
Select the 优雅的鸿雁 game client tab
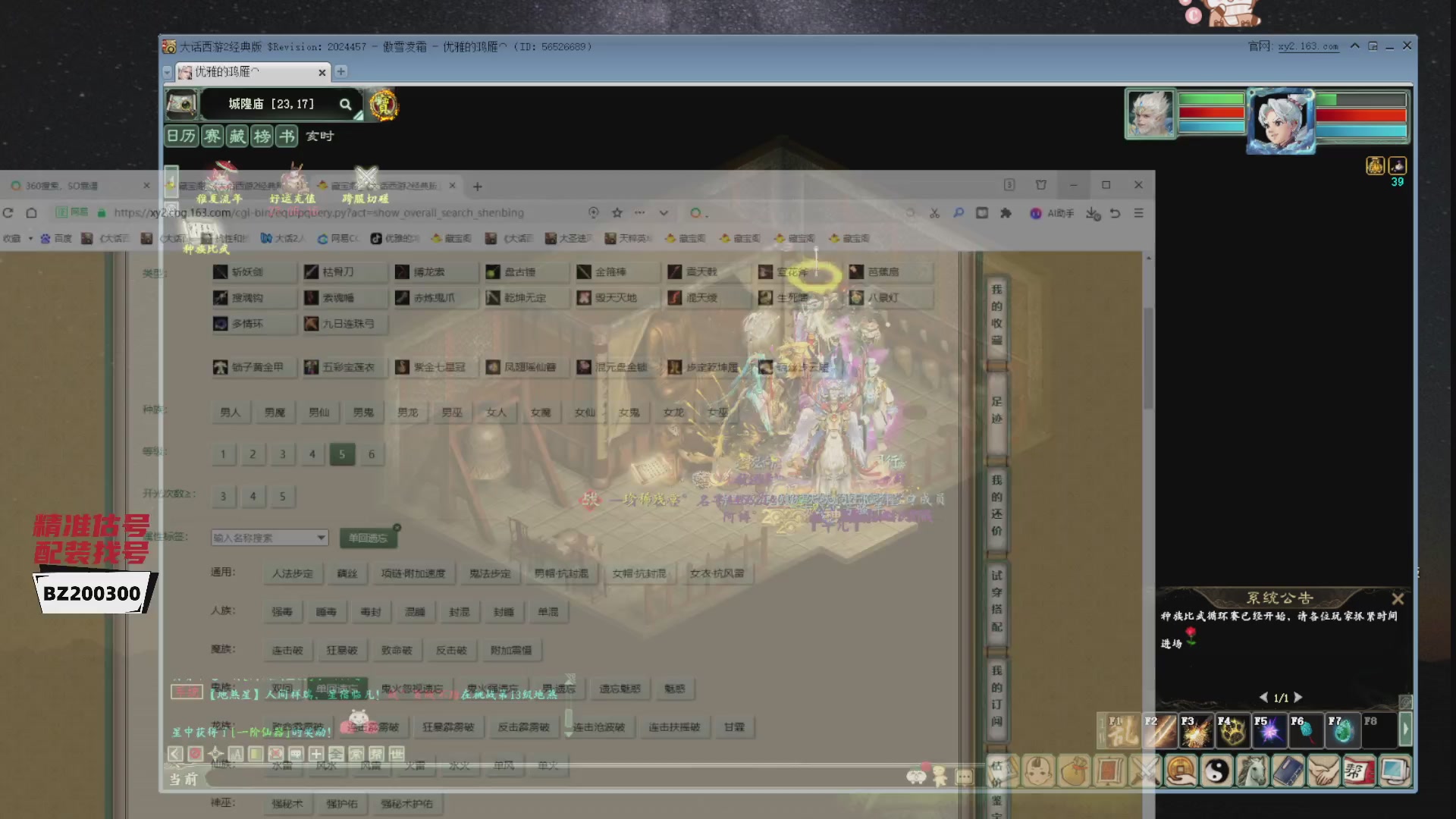pyautogui.click(x=253, y=72)
